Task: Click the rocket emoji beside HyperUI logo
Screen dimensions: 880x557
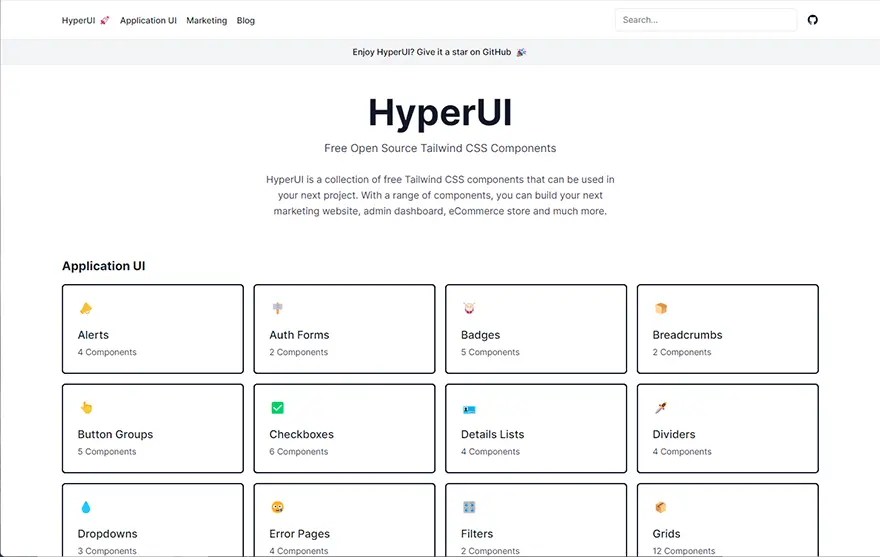Action: coord(104,20)
